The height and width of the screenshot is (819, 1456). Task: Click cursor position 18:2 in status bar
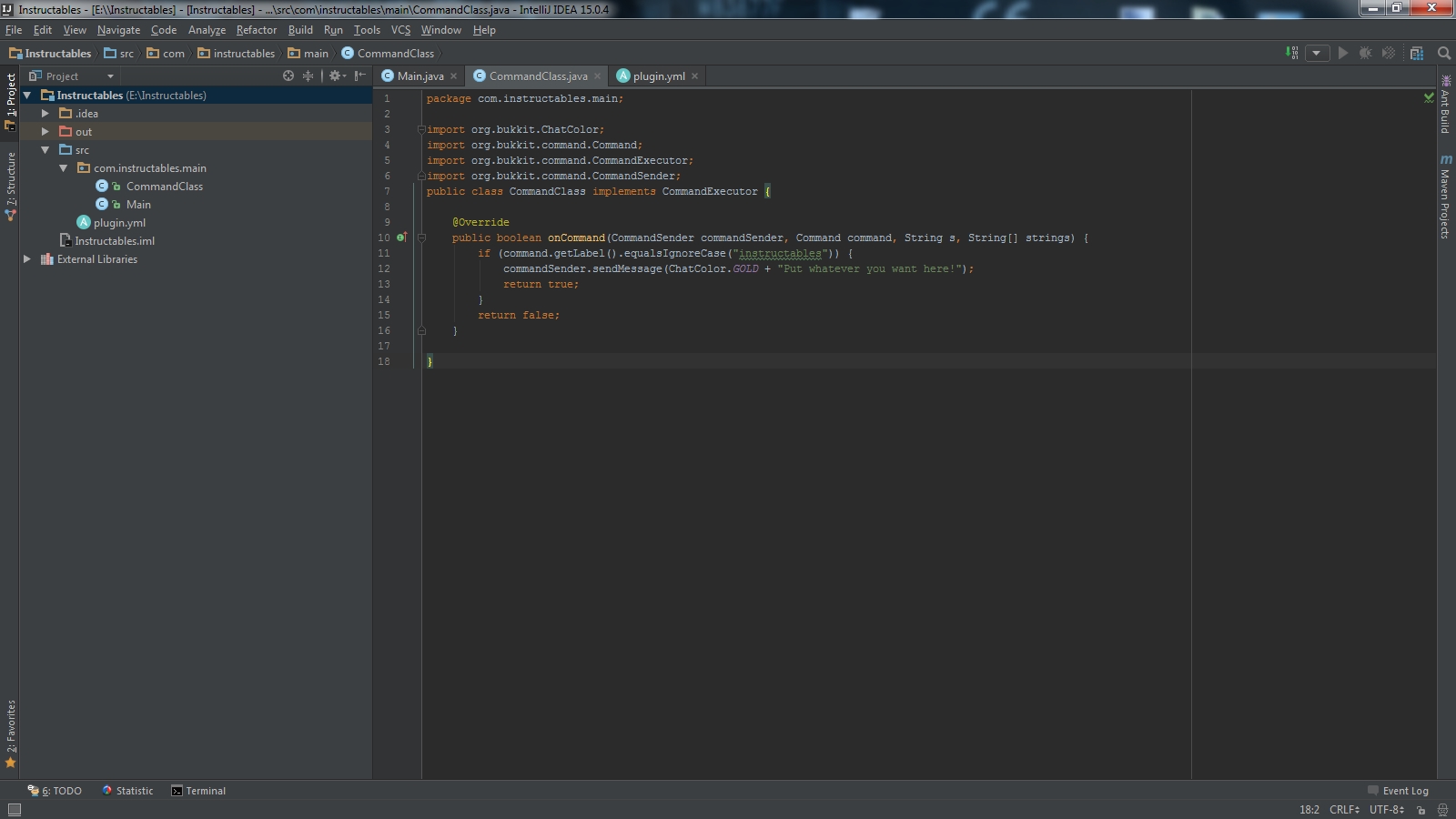(x=1309, y=809)
